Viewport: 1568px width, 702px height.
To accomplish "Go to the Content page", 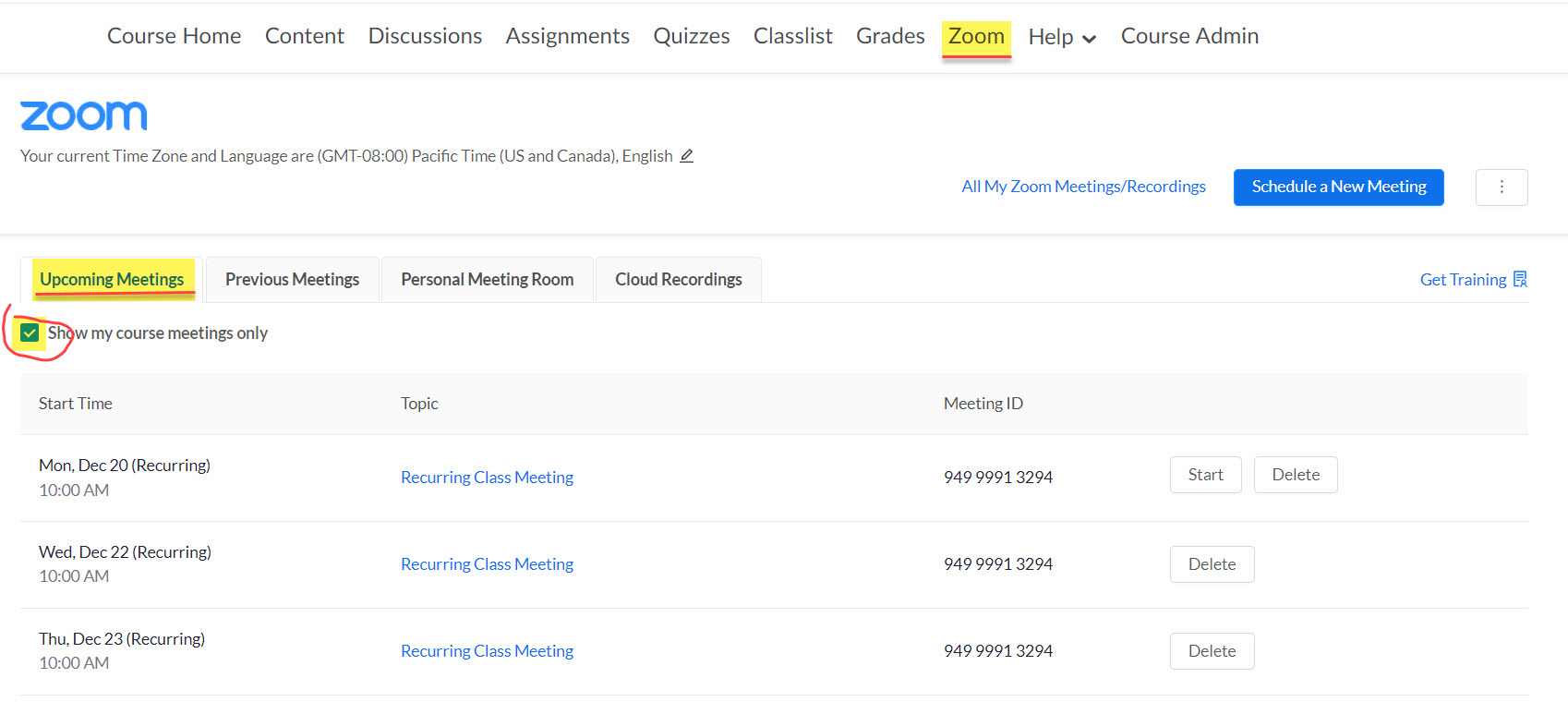I will coord(304,36).
